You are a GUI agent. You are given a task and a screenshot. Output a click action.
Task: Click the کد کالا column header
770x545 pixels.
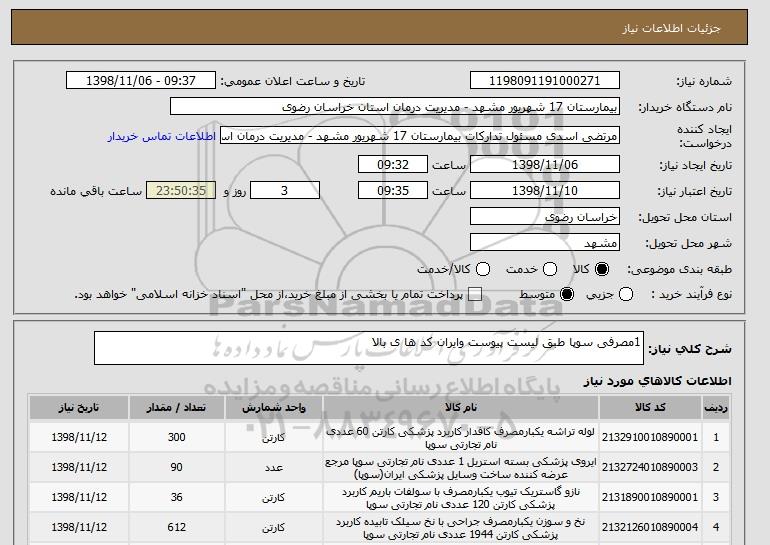coord(650,408)
